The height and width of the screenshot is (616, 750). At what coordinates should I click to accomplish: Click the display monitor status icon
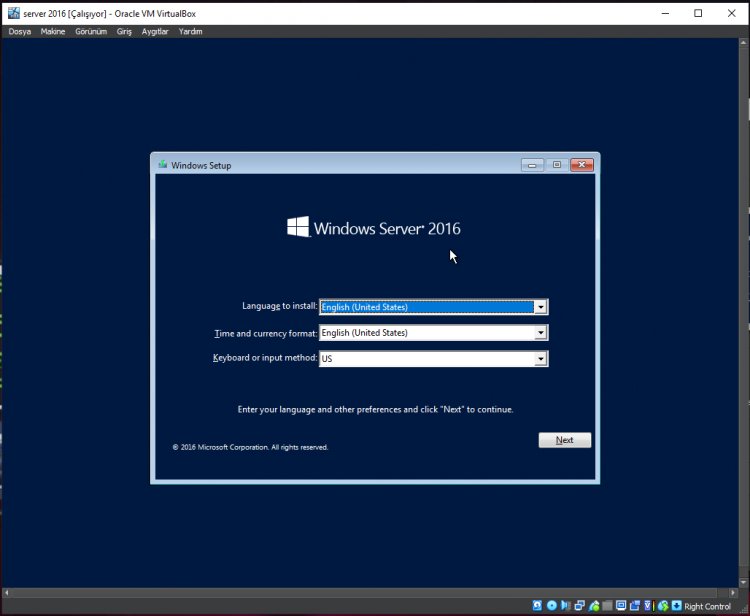pos(621,605)
